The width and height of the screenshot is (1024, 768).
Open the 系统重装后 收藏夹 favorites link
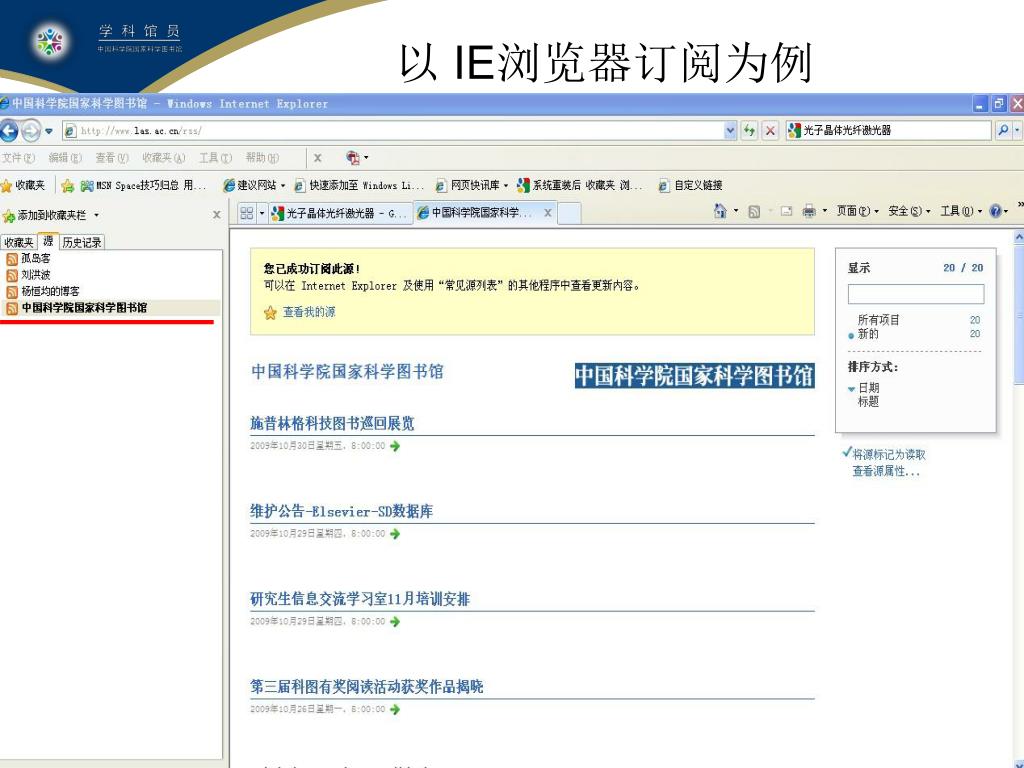coord(580,185)
